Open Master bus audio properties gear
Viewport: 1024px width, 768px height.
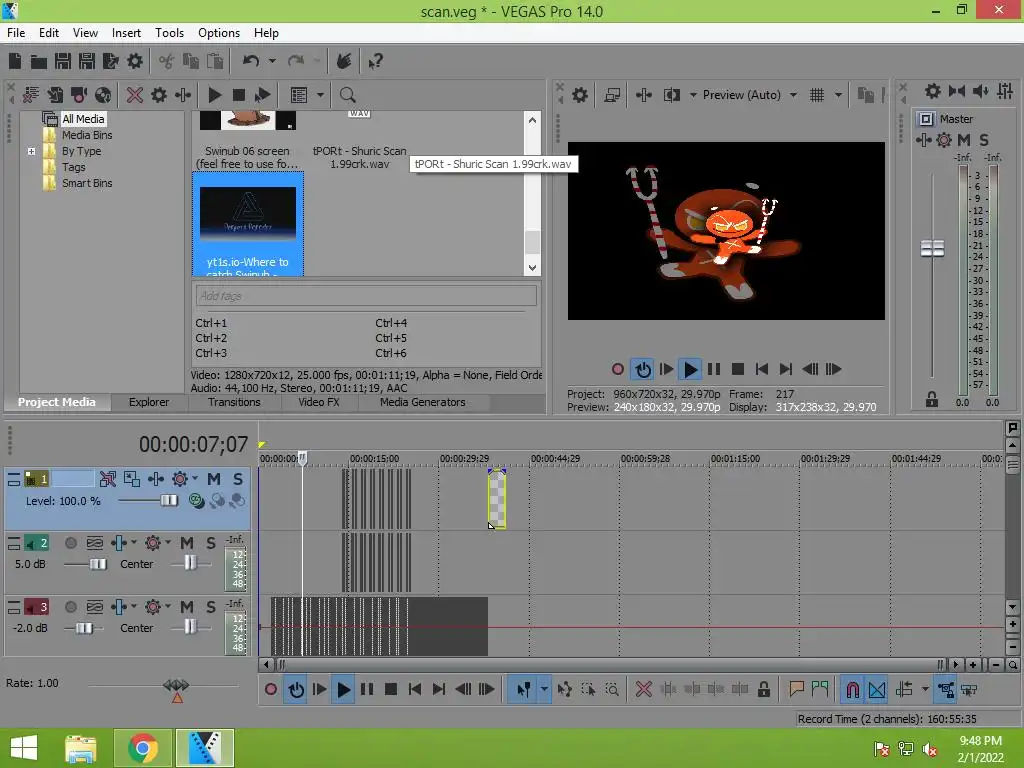tap(933, 91)
